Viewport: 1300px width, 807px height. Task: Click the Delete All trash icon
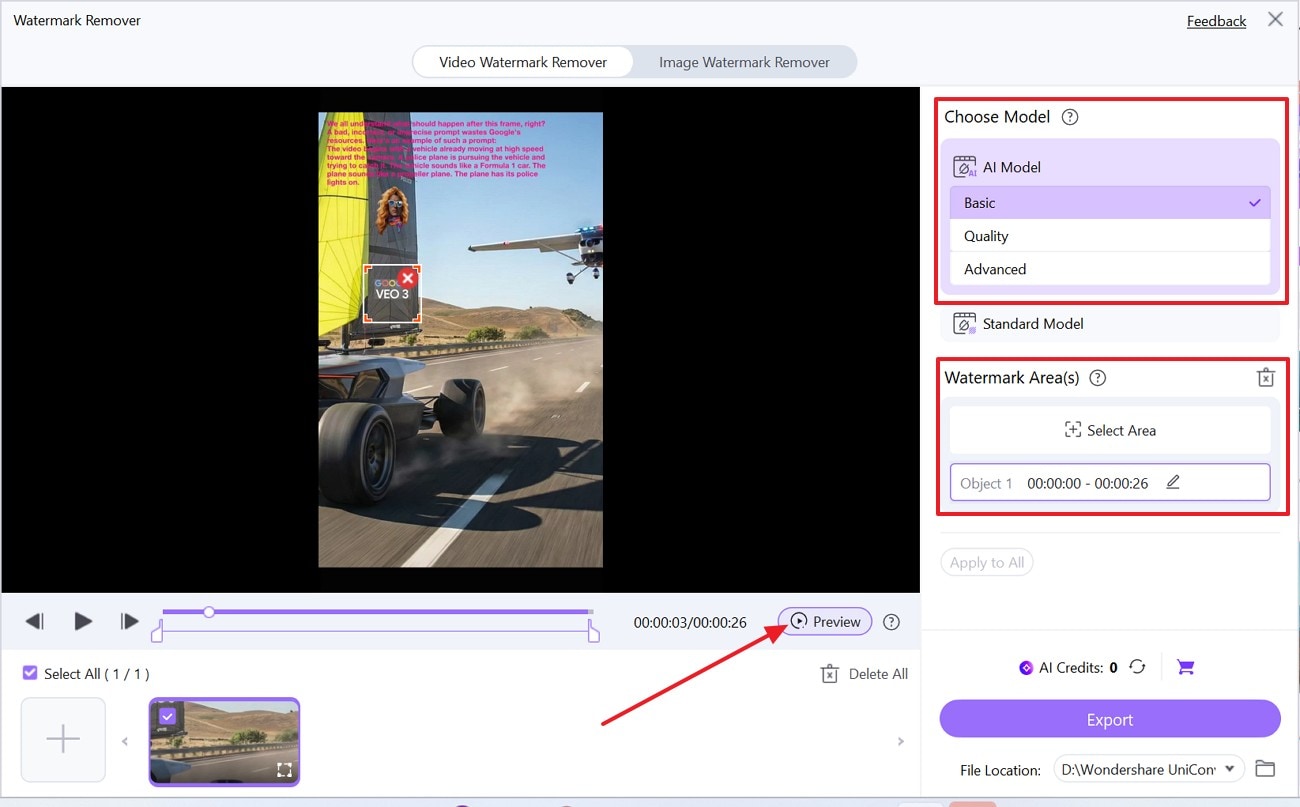point(829,673)
